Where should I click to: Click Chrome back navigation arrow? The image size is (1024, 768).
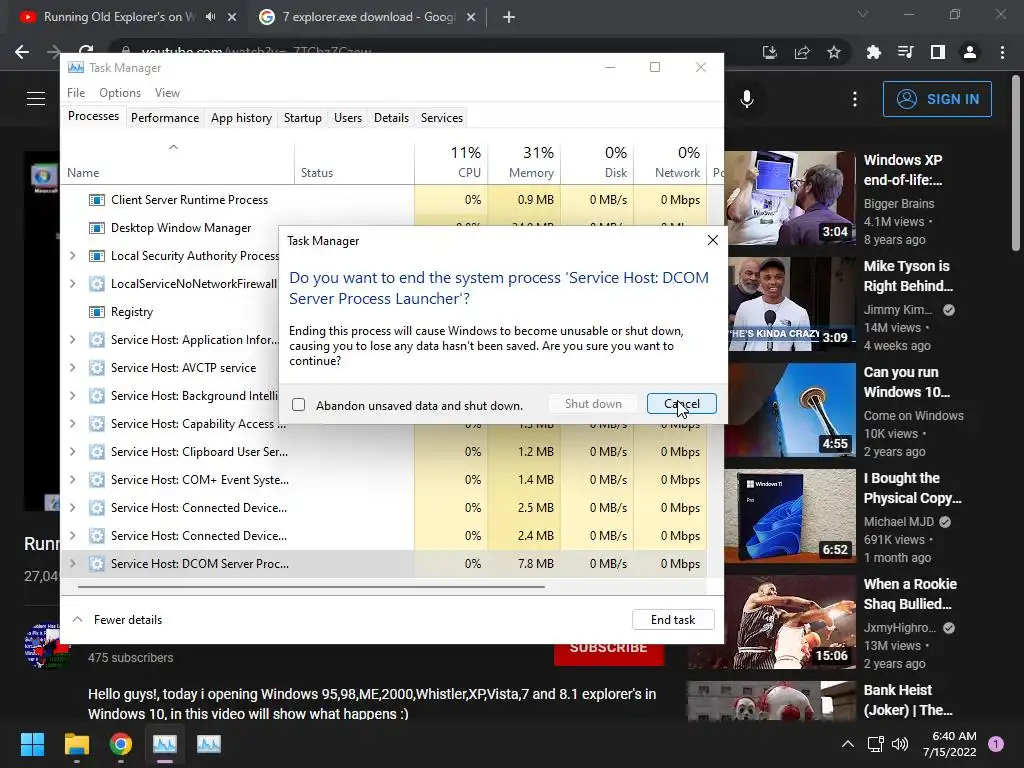22,52
